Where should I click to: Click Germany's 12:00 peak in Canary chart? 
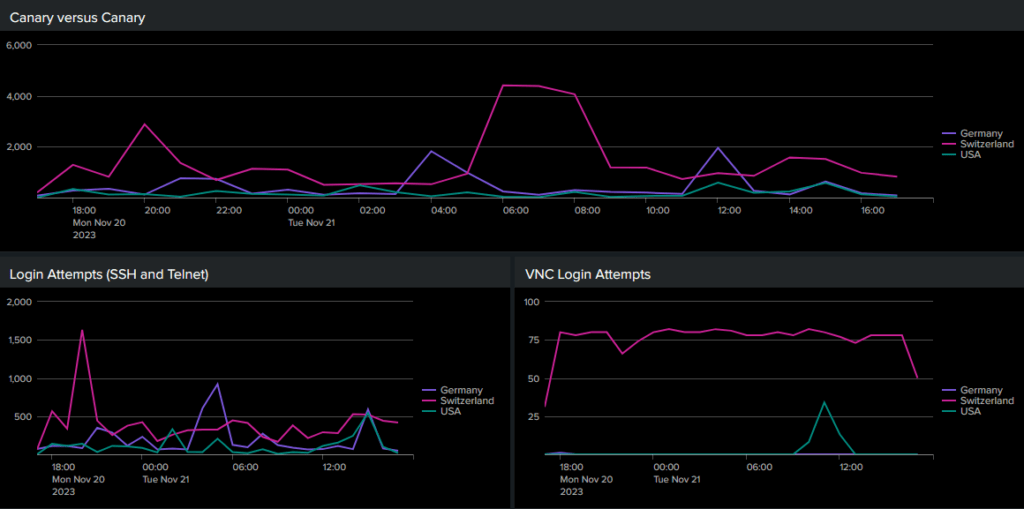tap(718, 148)
